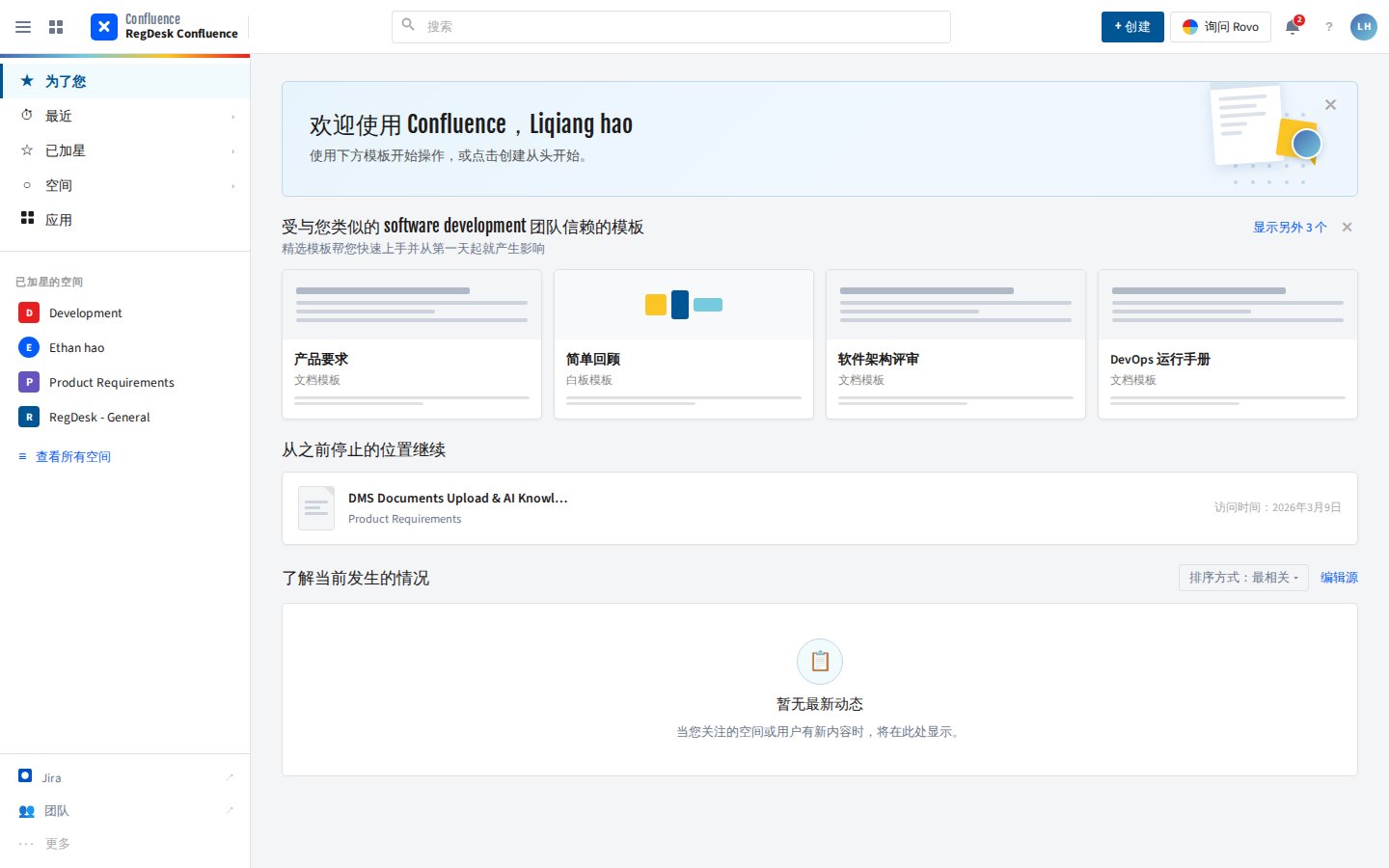The height and width of the screenshot is (868, 1389).
Task: Open the 排序方式：最相关 dropdown
Action: (1243, 578)
